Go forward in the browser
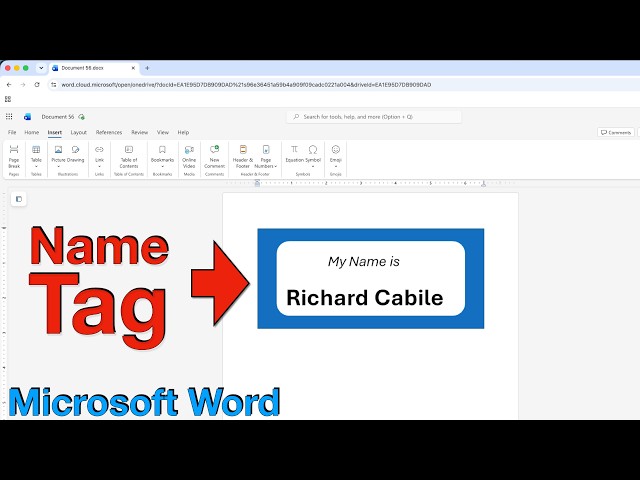The image size is (640, 480). pyautogui.click(x=23, y=84)
